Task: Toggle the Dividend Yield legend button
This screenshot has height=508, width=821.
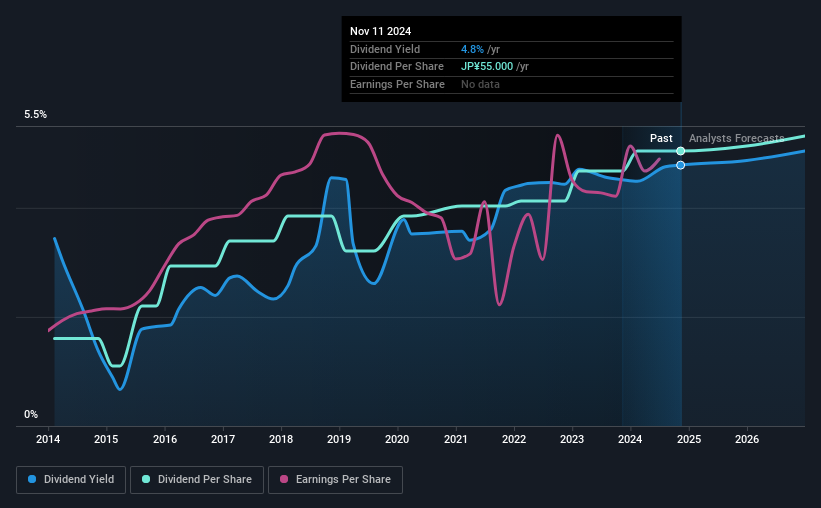Action: coord(71,480)
